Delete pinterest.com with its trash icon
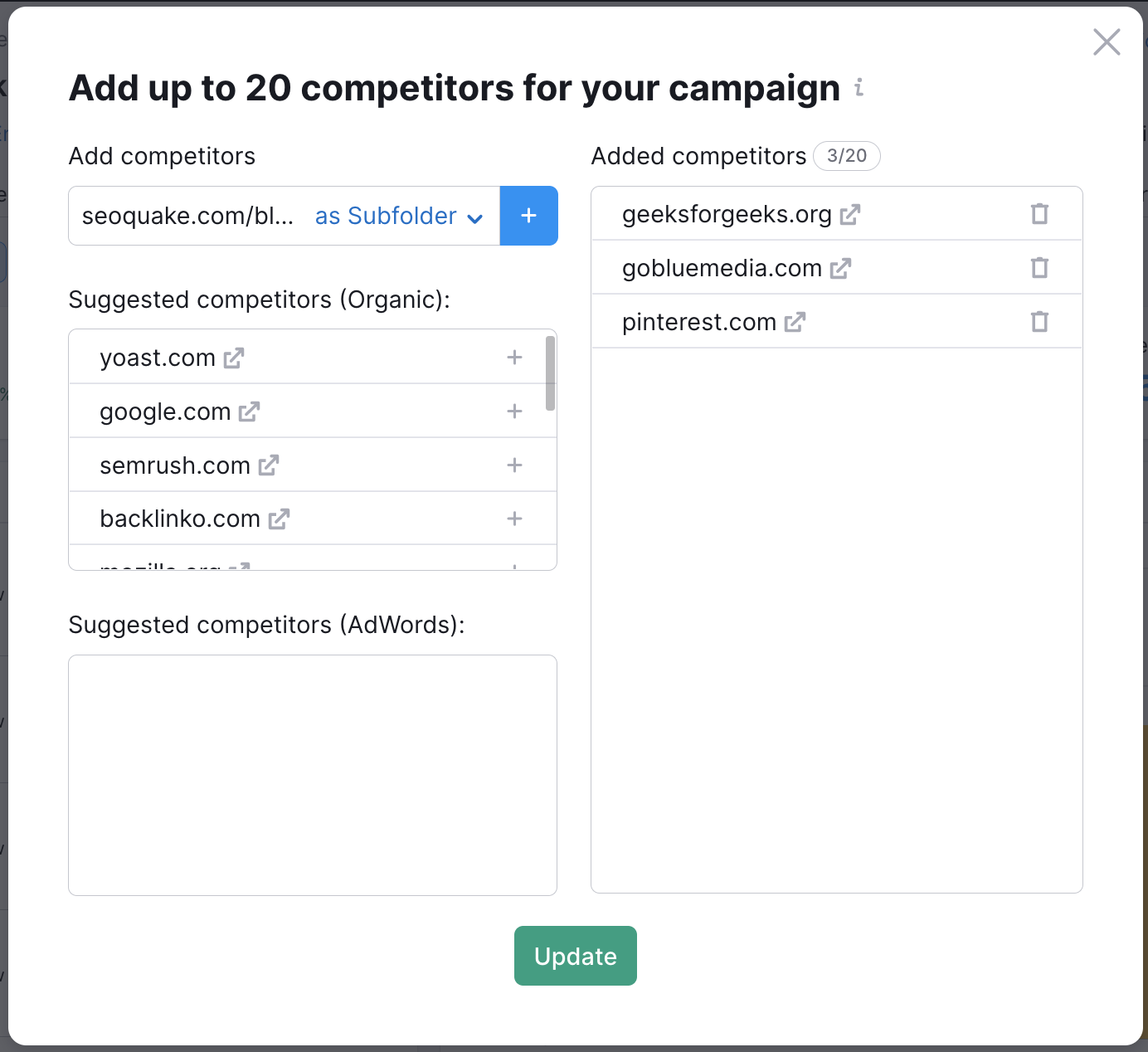Screen dimensions: 1148x1052 point(1040,321)
